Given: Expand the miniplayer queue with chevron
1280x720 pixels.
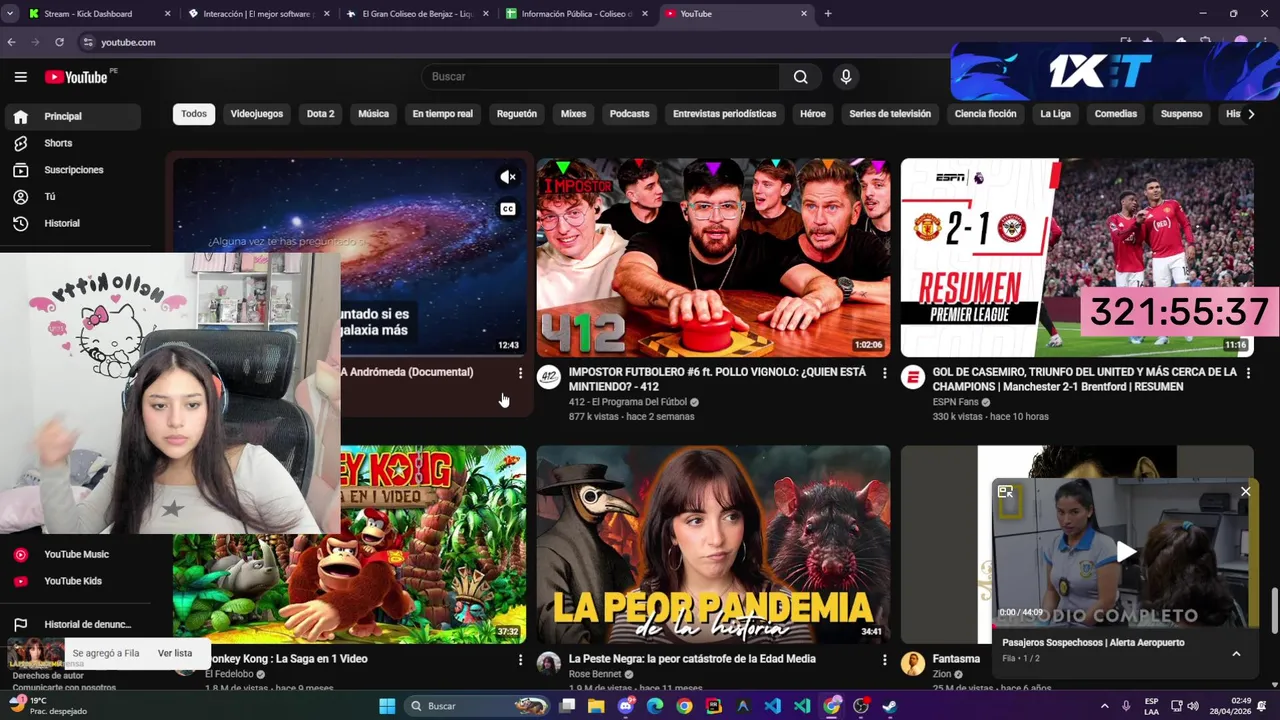Looking at the screenshot, I should pos(1236,654).
